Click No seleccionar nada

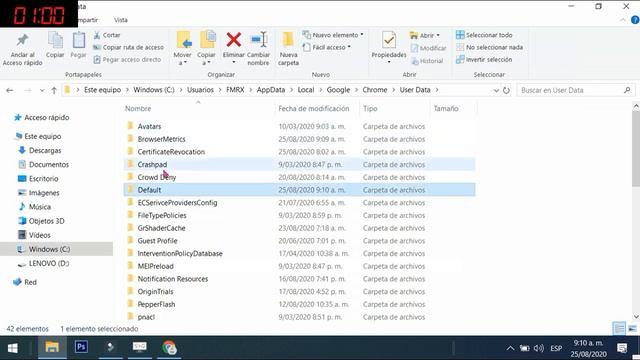(489, 47)
